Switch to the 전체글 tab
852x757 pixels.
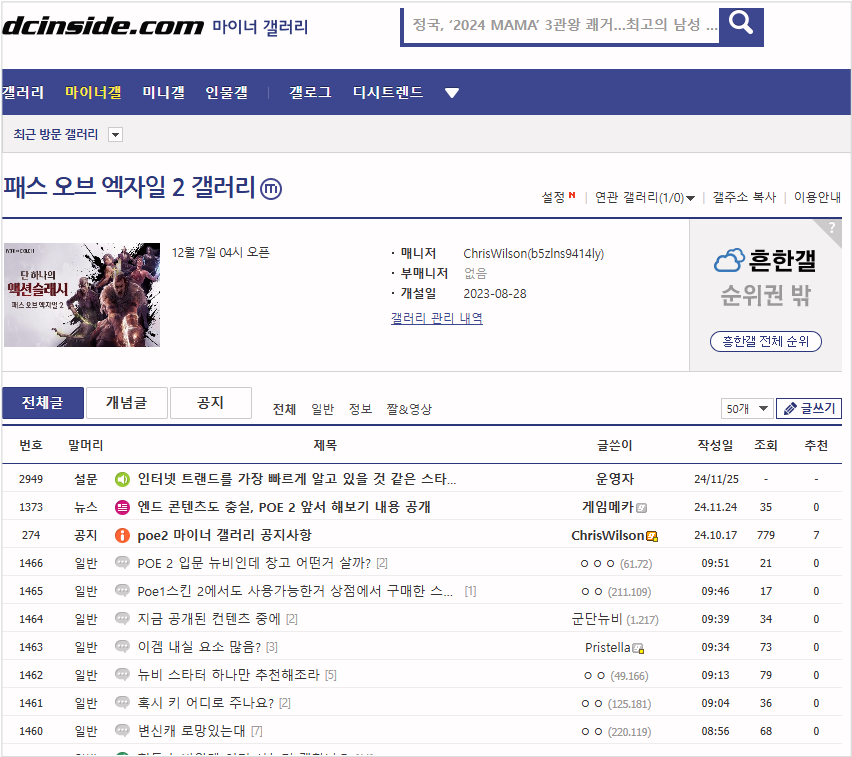coord(43,403)
